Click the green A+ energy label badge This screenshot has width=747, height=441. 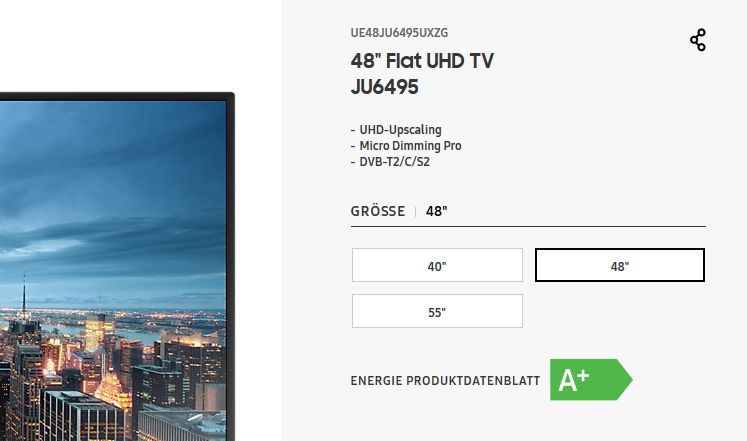pos(591,380)
